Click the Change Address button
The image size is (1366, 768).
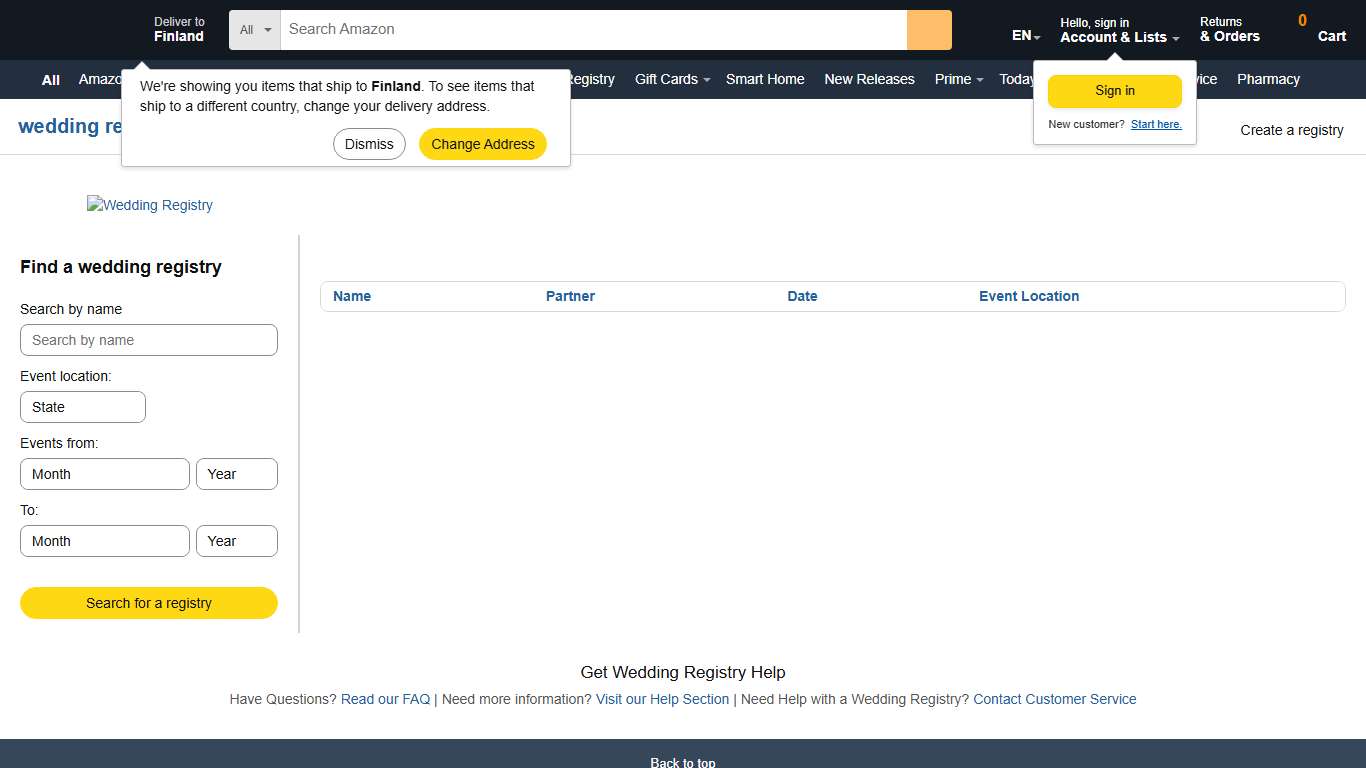pos(482,144)
